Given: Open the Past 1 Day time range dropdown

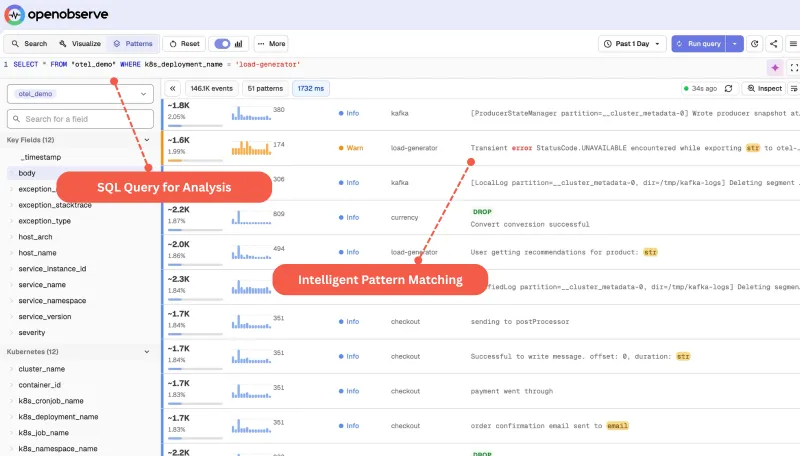Looking at the screenshot, I should point(632,44).
